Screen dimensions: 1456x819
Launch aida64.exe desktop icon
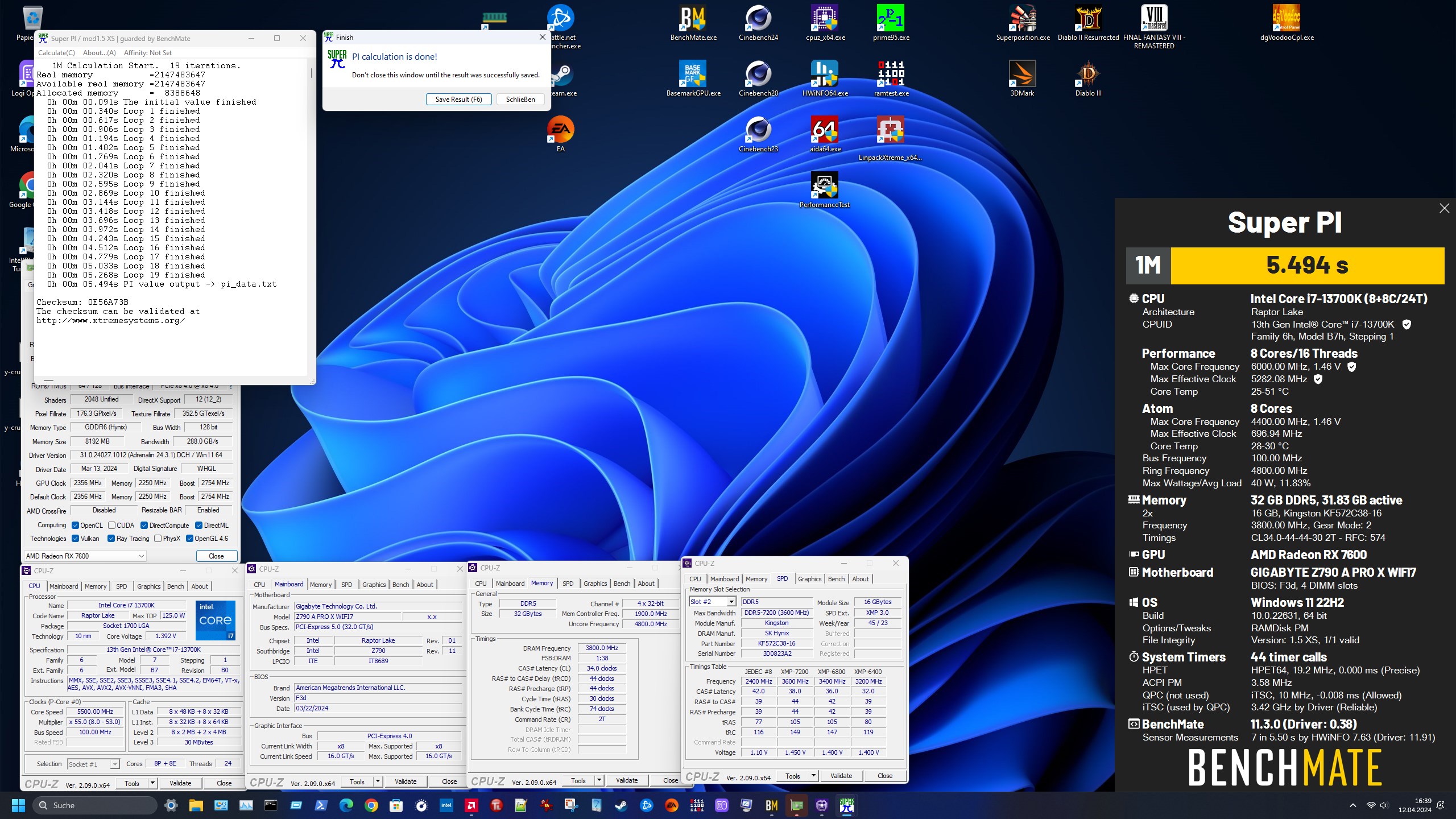[825, 134]
